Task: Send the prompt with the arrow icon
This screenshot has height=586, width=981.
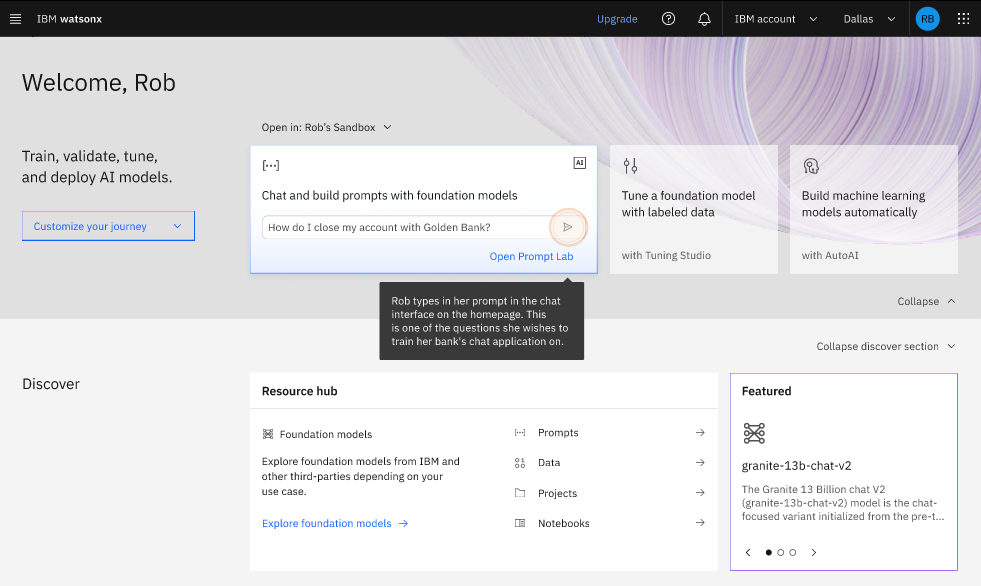Action: pos(567,227)
